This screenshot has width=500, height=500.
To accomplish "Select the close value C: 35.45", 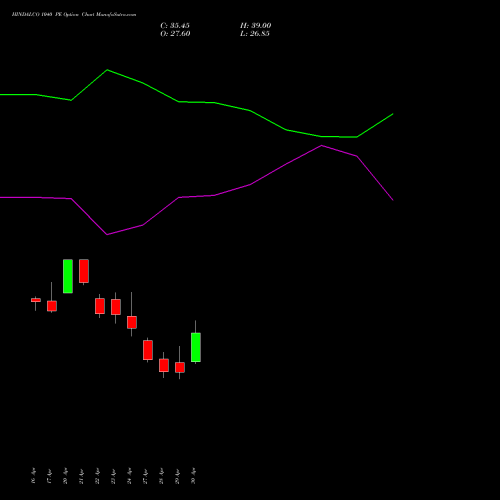I will [x=175, y=25].
